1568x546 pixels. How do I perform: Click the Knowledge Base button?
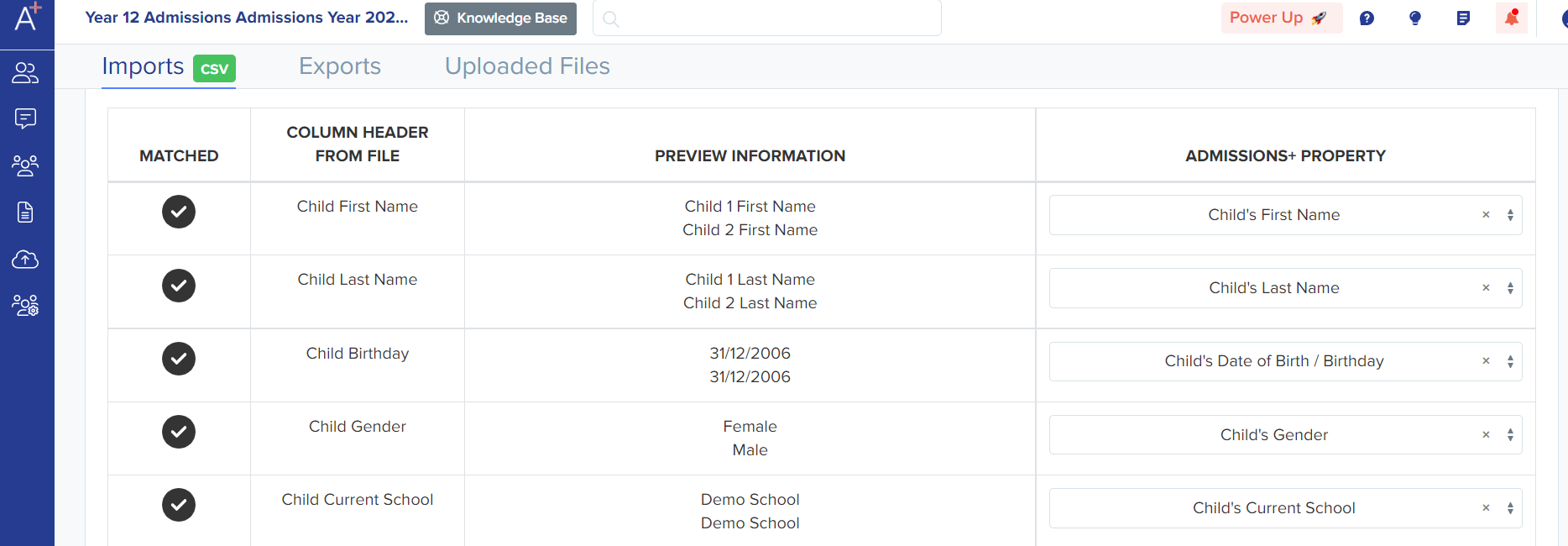[500, 18]
